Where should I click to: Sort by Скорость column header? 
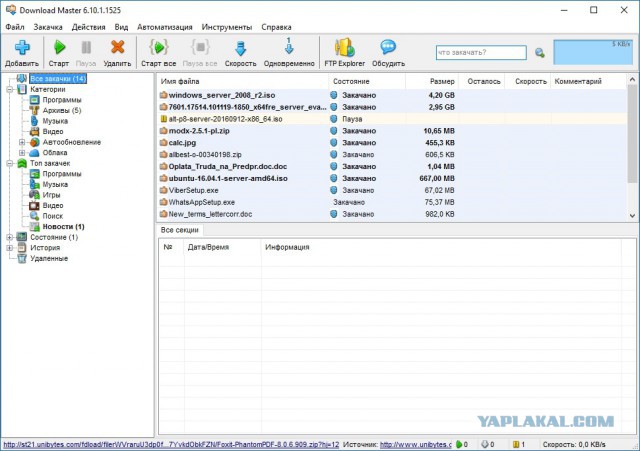(528, 82)
